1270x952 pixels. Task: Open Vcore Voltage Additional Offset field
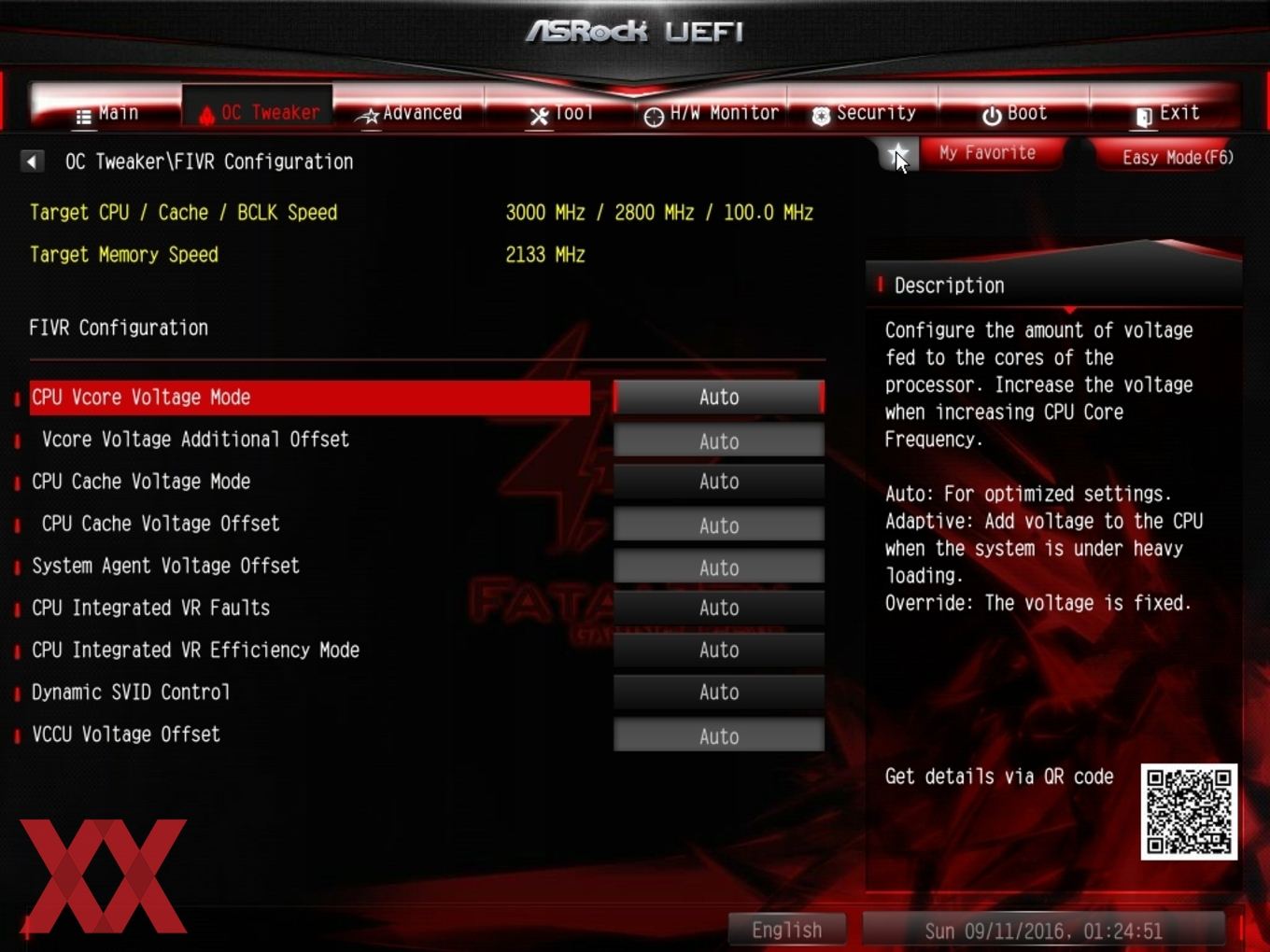[719, 441]
